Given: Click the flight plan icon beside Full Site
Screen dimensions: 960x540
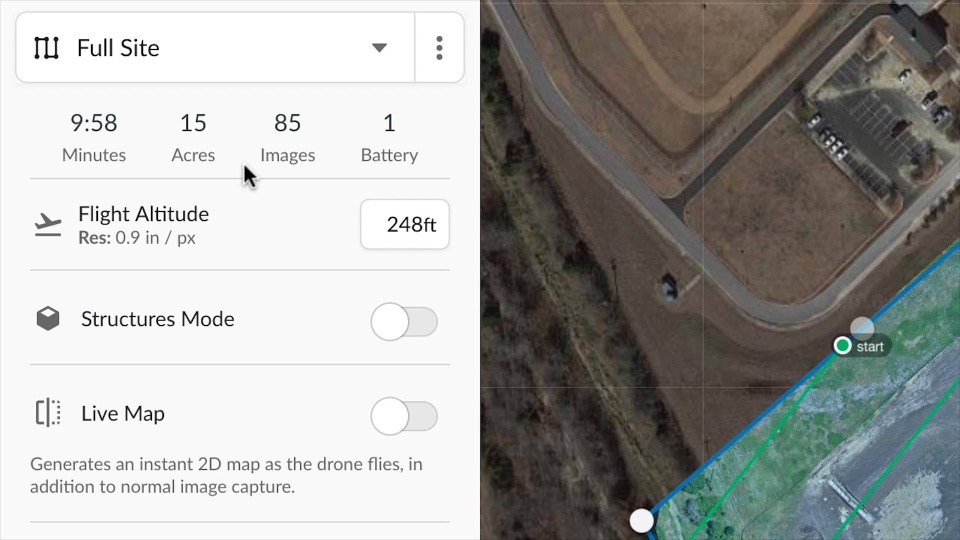Looking at the screenshot, I should pyautogui.click(x=46, y=48).
